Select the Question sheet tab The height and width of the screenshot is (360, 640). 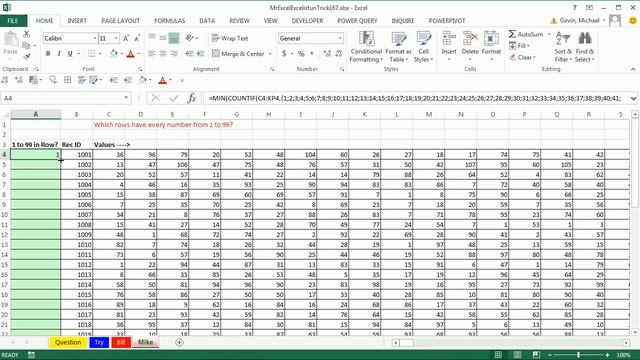pyautogui.click(x=68, y=342)
